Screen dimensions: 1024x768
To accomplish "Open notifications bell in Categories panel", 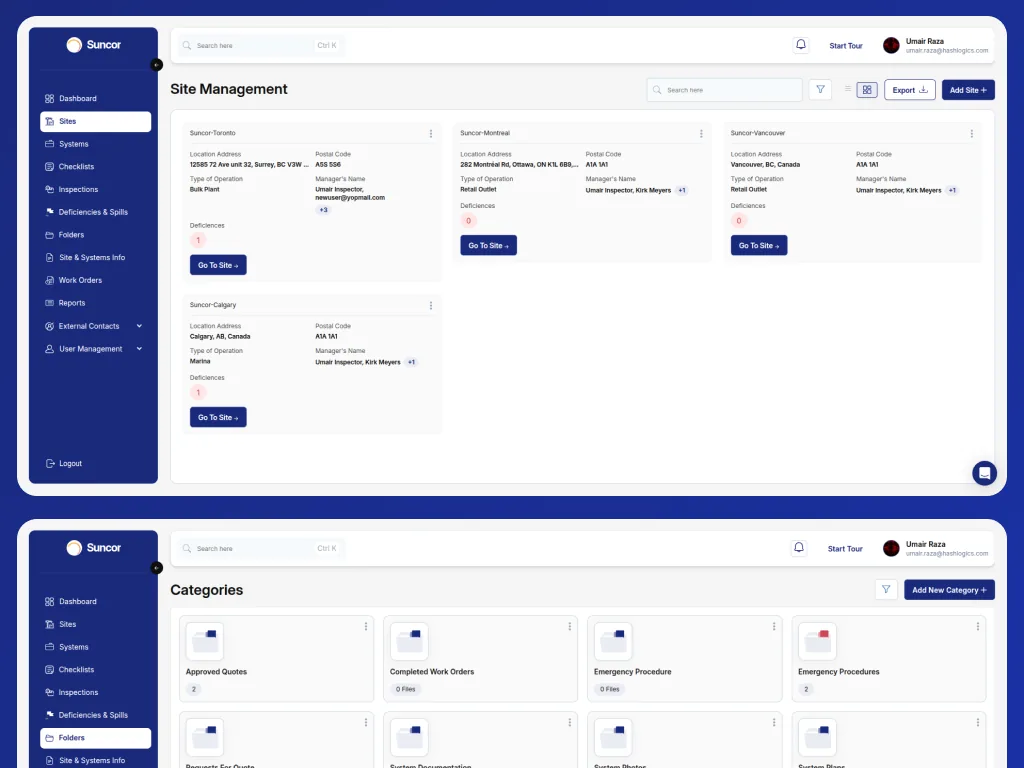I will point(799,548).
